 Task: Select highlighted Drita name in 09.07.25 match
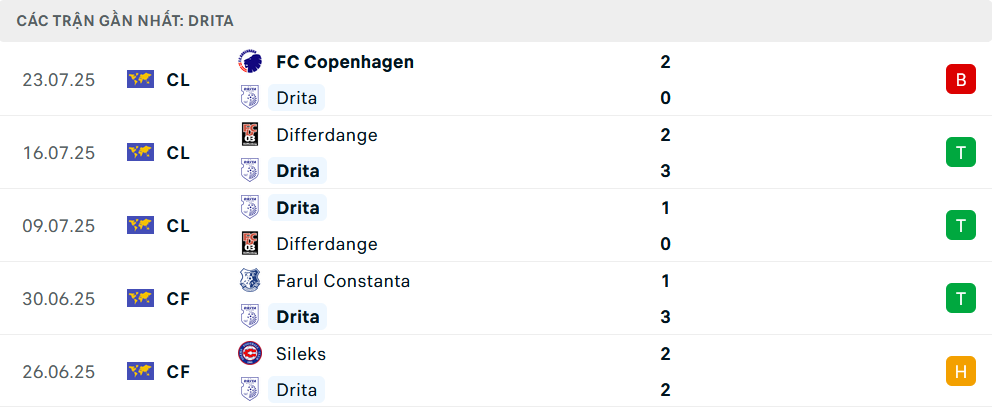(x=297, y=208)
